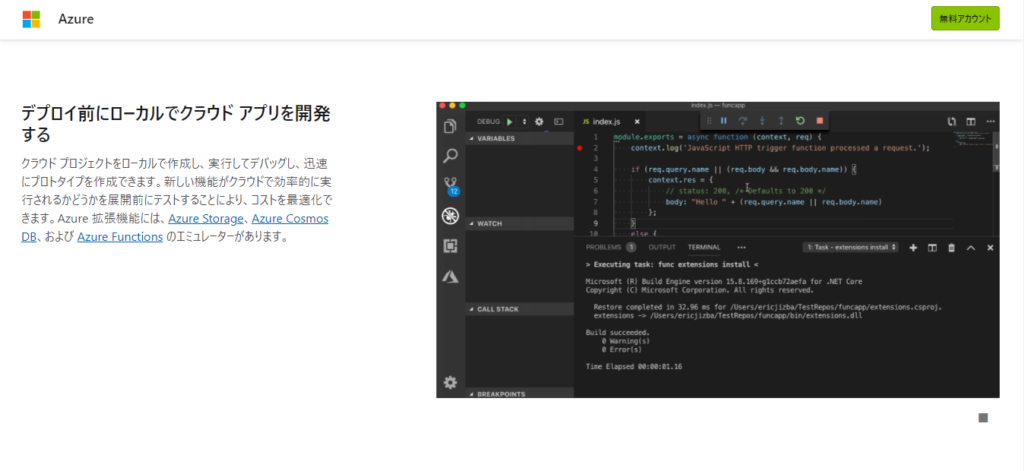The height and width of the screenshot is (471, 1024).
Task: Collapse the CALL STACK section
Action: tap(519, 309)
